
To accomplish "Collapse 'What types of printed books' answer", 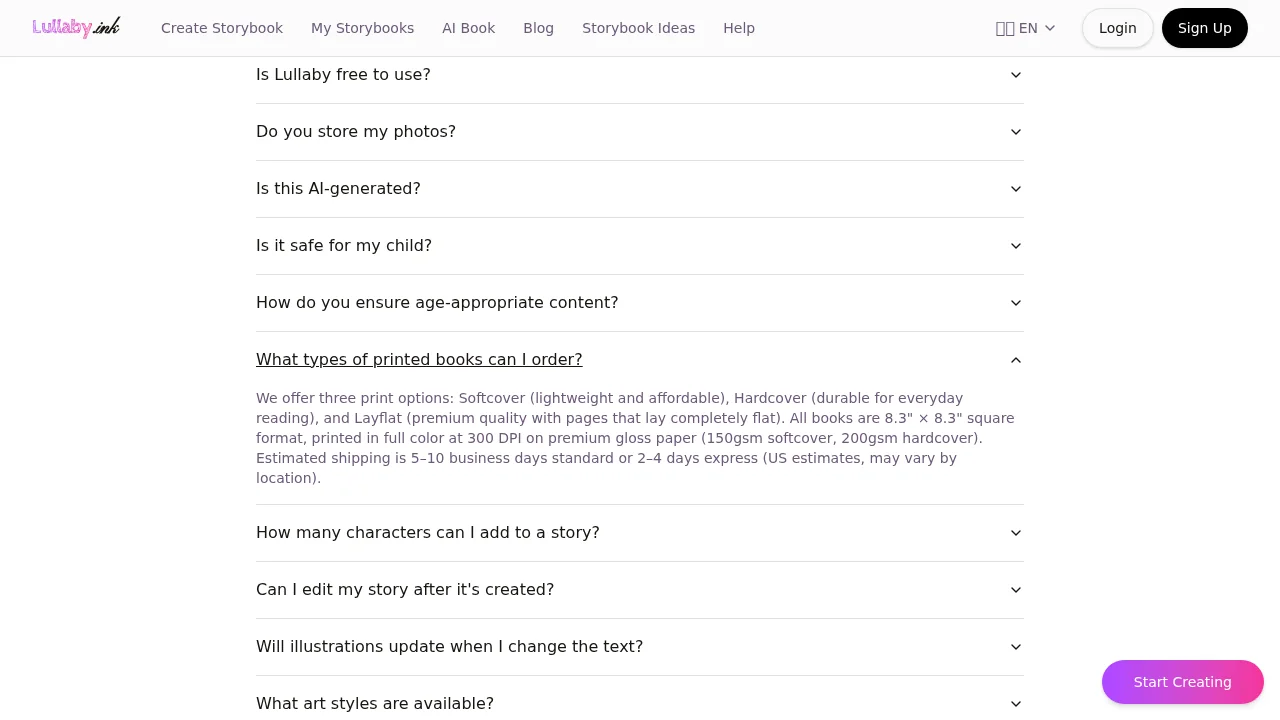I will tap(419, 360).
